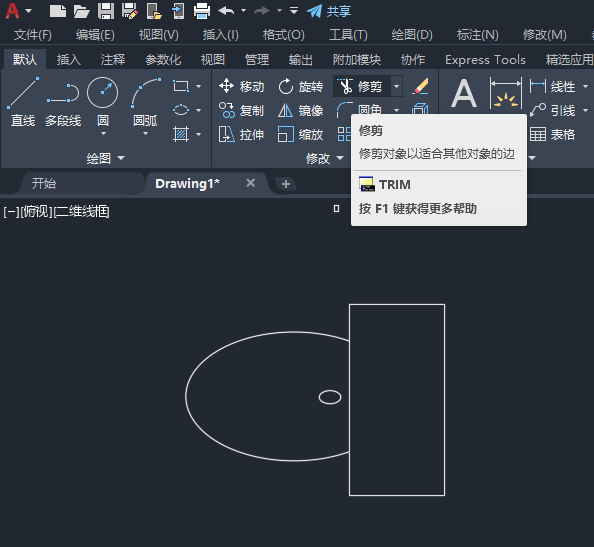Viewport: 594px width, 547px height.
Task: Click the Scale (缩放) tool
Action: 300,134
